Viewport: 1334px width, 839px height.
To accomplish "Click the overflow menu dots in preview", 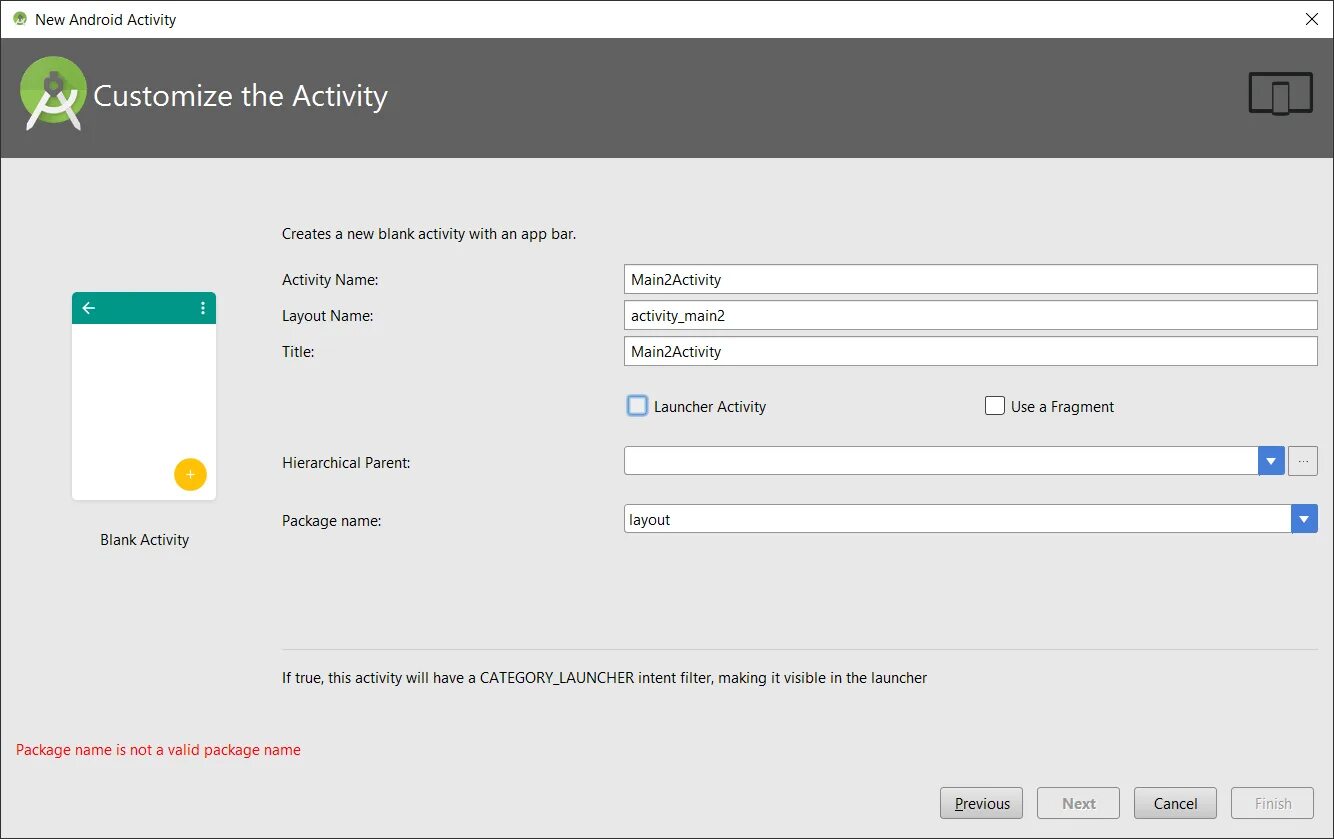I will tap(202, 308).
